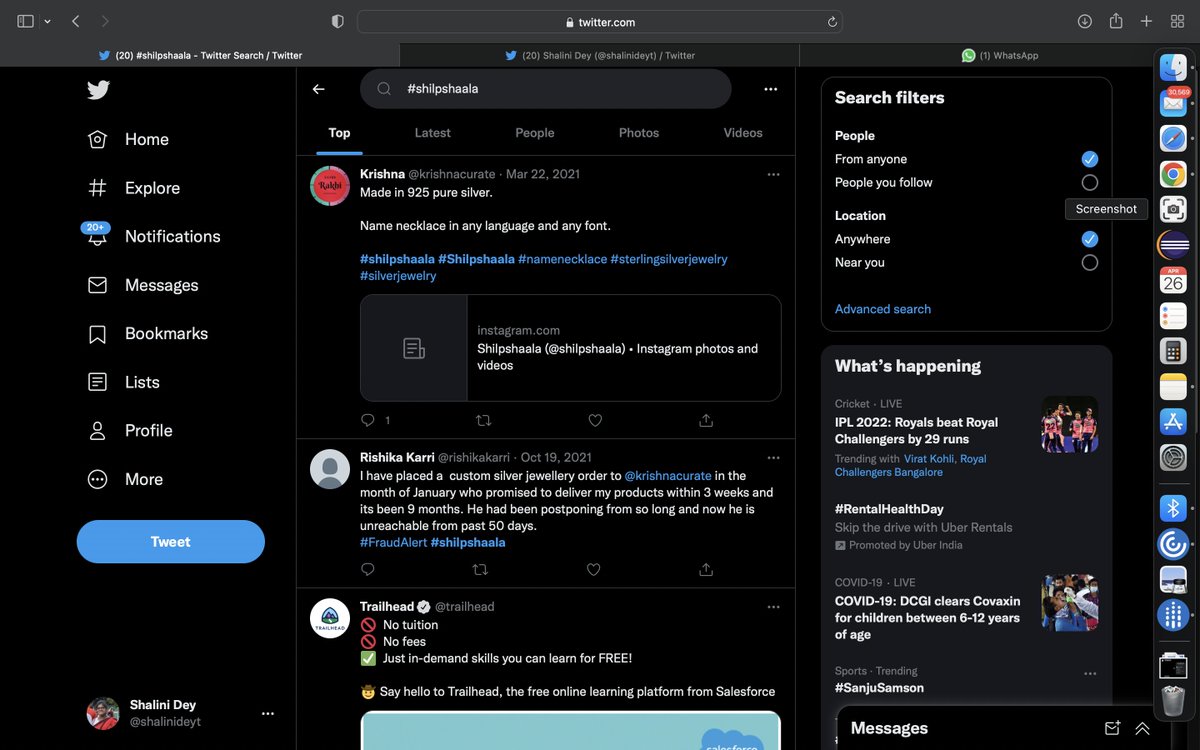Click the #namenecklace hashtag
The image size is (1200, 750).
coord(563,259)
